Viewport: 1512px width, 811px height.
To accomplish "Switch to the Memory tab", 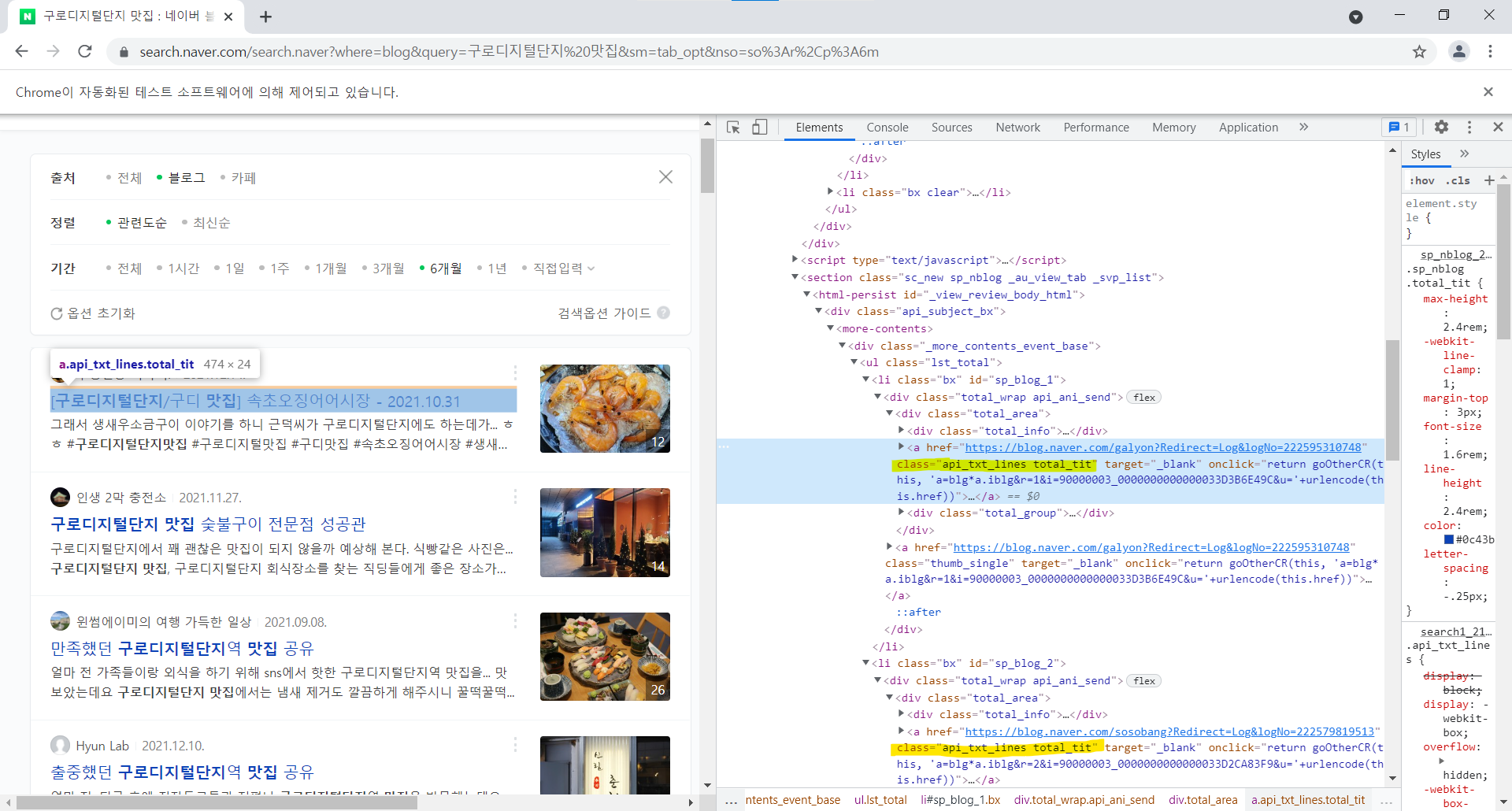I will point(1173,128).
